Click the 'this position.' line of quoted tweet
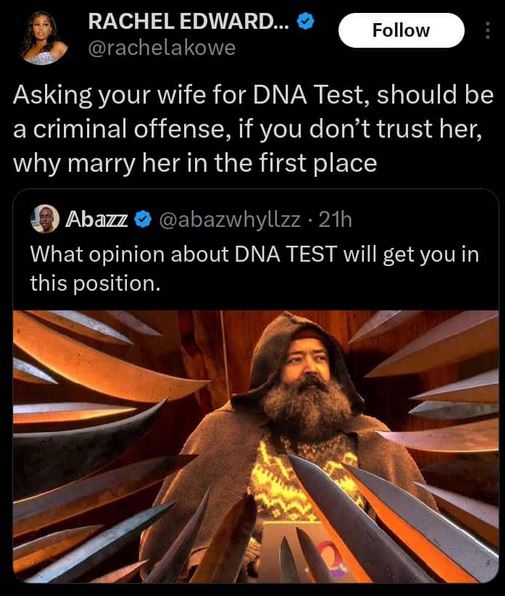Viewport: 505px width, 596px height. (95, 283)
